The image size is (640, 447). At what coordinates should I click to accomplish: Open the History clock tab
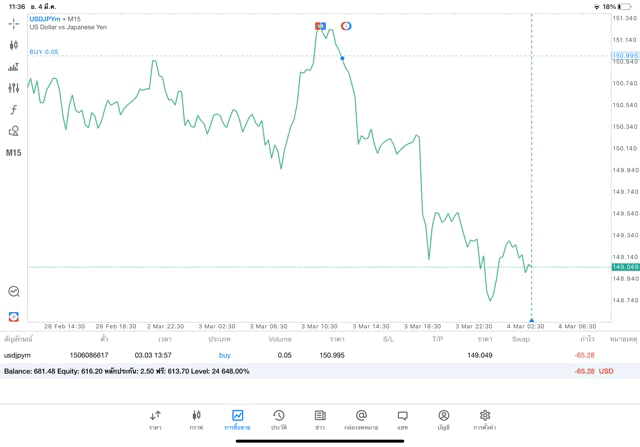coord(279,418)
